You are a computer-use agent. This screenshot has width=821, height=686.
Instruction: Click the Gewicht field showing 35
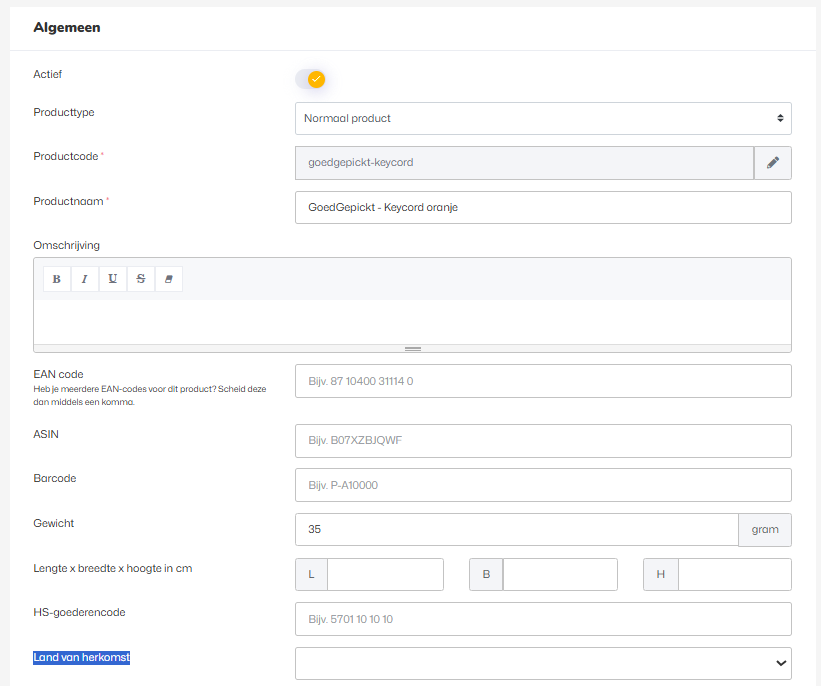coord(516,530)
